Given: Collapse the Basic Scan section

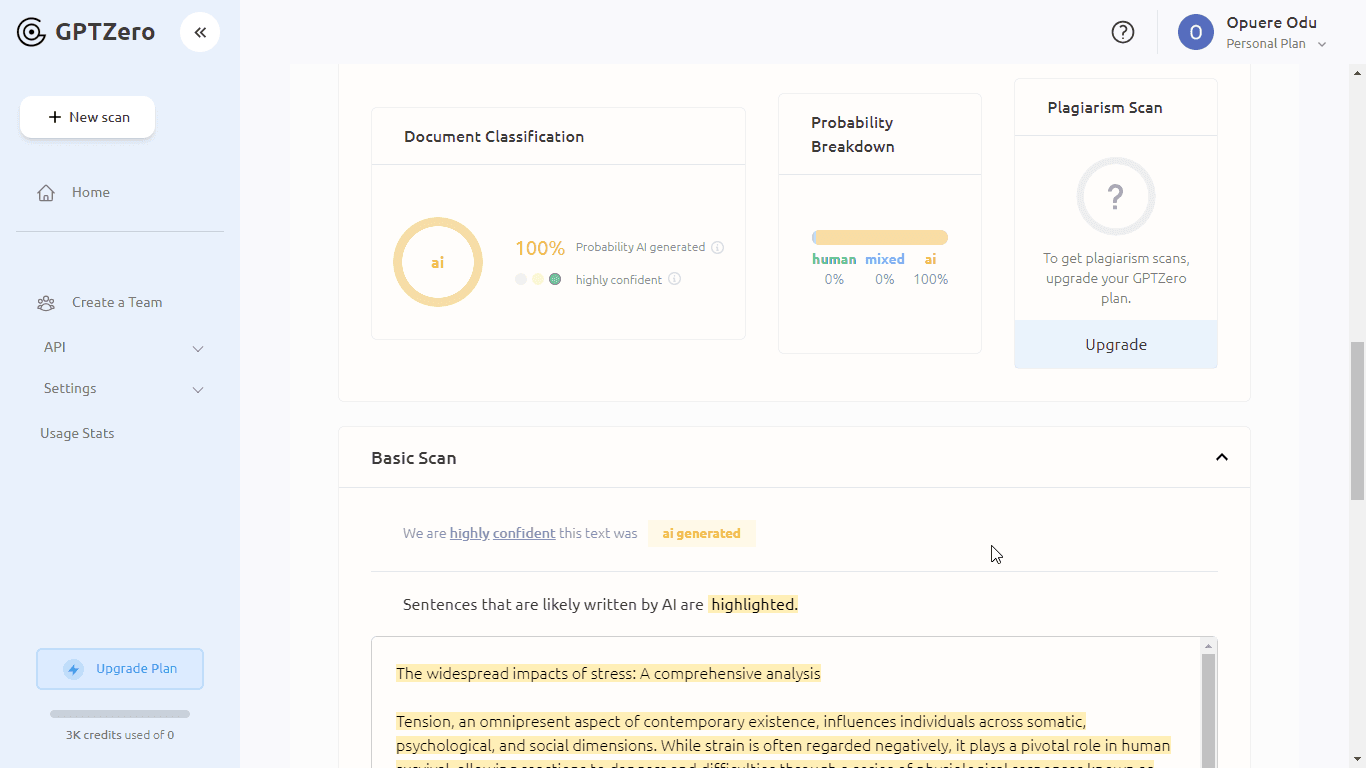Looking at the screenshot, I should [x=1222, y=457].
